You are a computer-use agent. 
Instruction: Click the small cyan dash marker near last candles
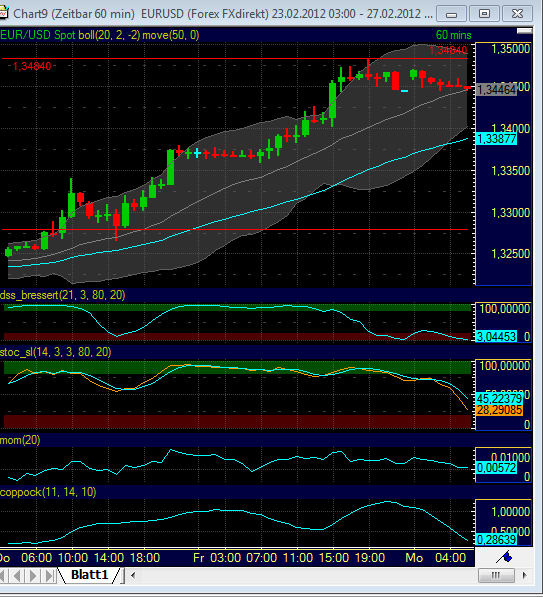tap(404, 91)
